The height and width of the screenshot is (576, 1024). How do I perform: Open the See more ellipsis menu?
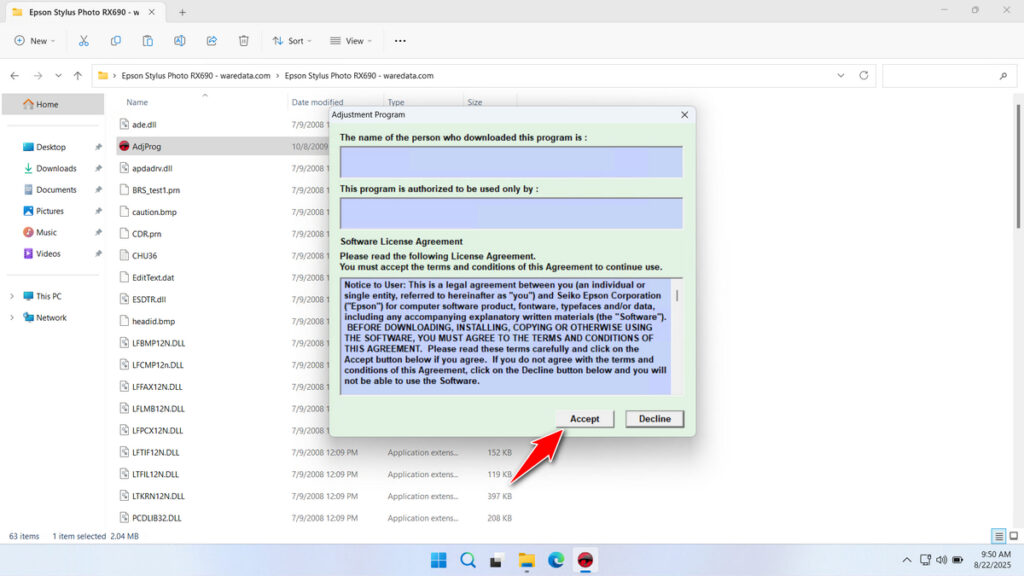click(x=400, y=40)
